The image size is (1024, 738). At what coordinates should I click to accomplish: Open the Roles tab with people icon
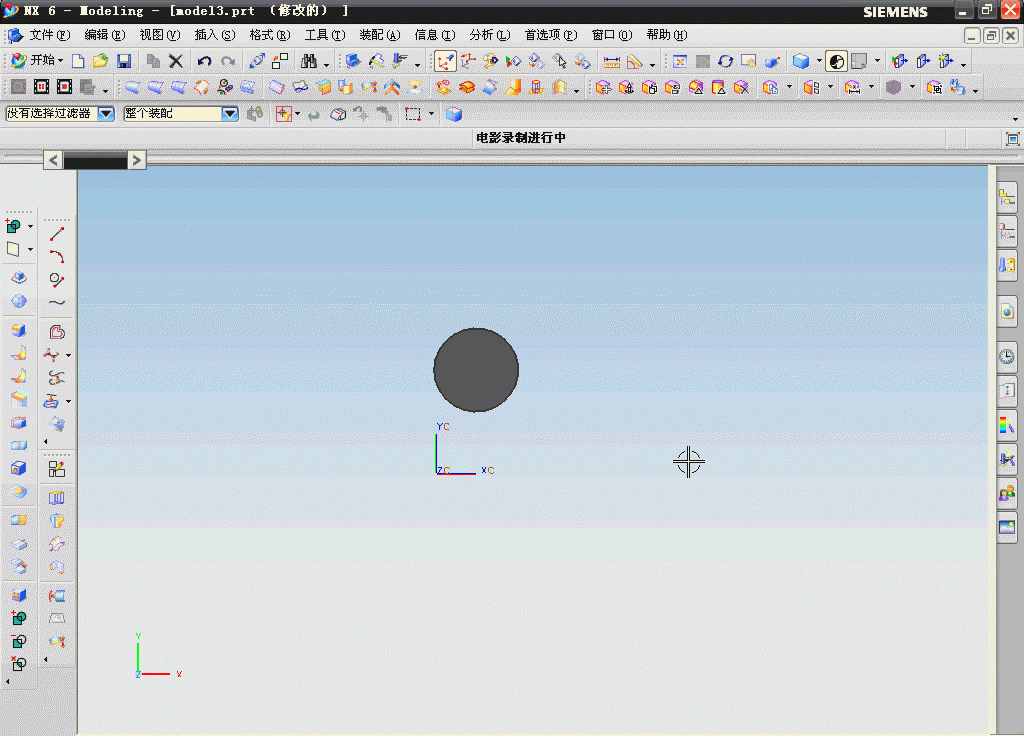(1007, 492)
